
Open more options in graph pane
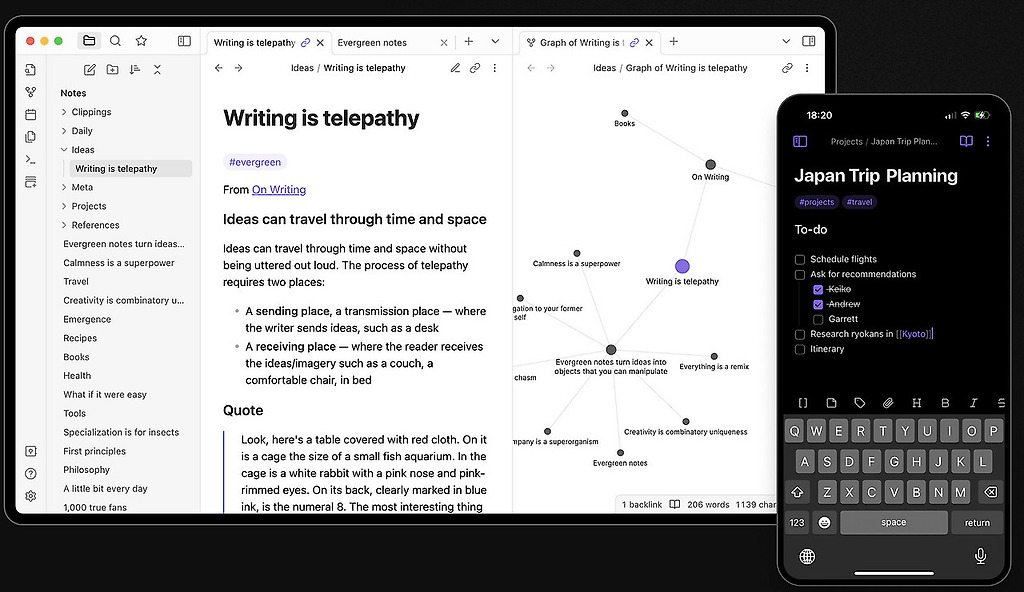coord(807,68)
